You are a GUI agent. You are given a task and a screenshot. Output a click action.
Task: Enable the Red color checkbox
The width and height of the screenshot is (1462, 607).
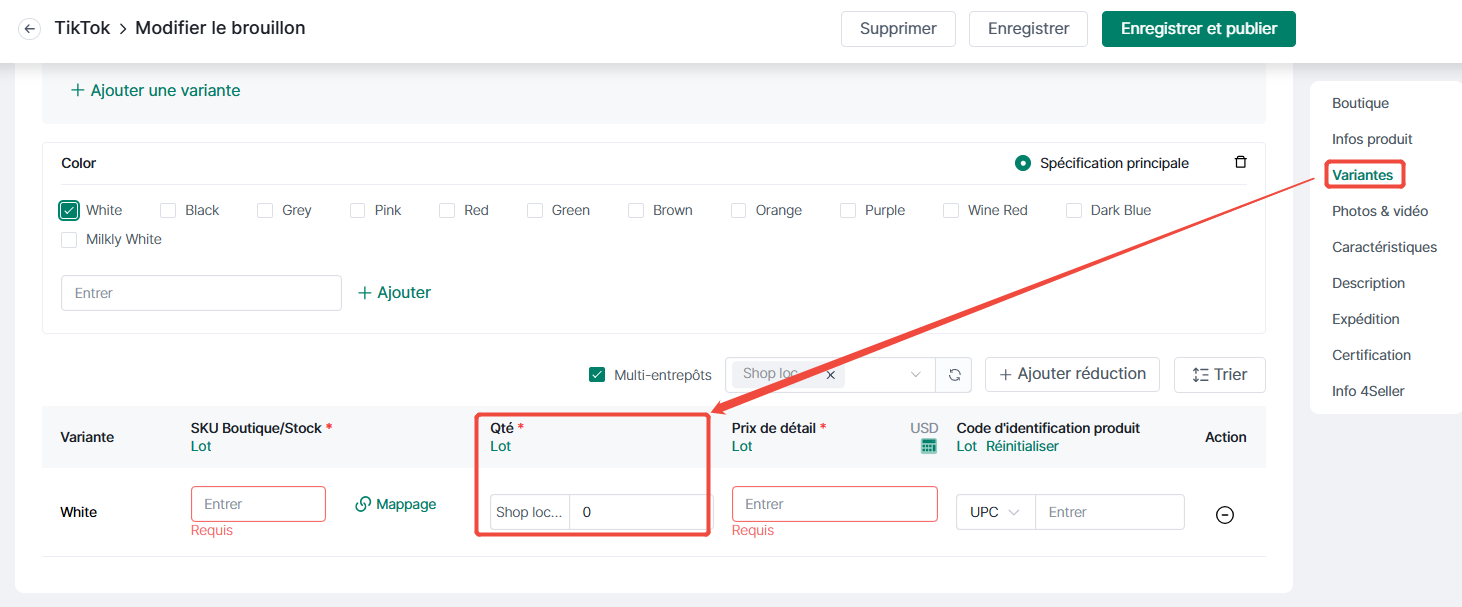pyautogui.click(x=447, y=210)
